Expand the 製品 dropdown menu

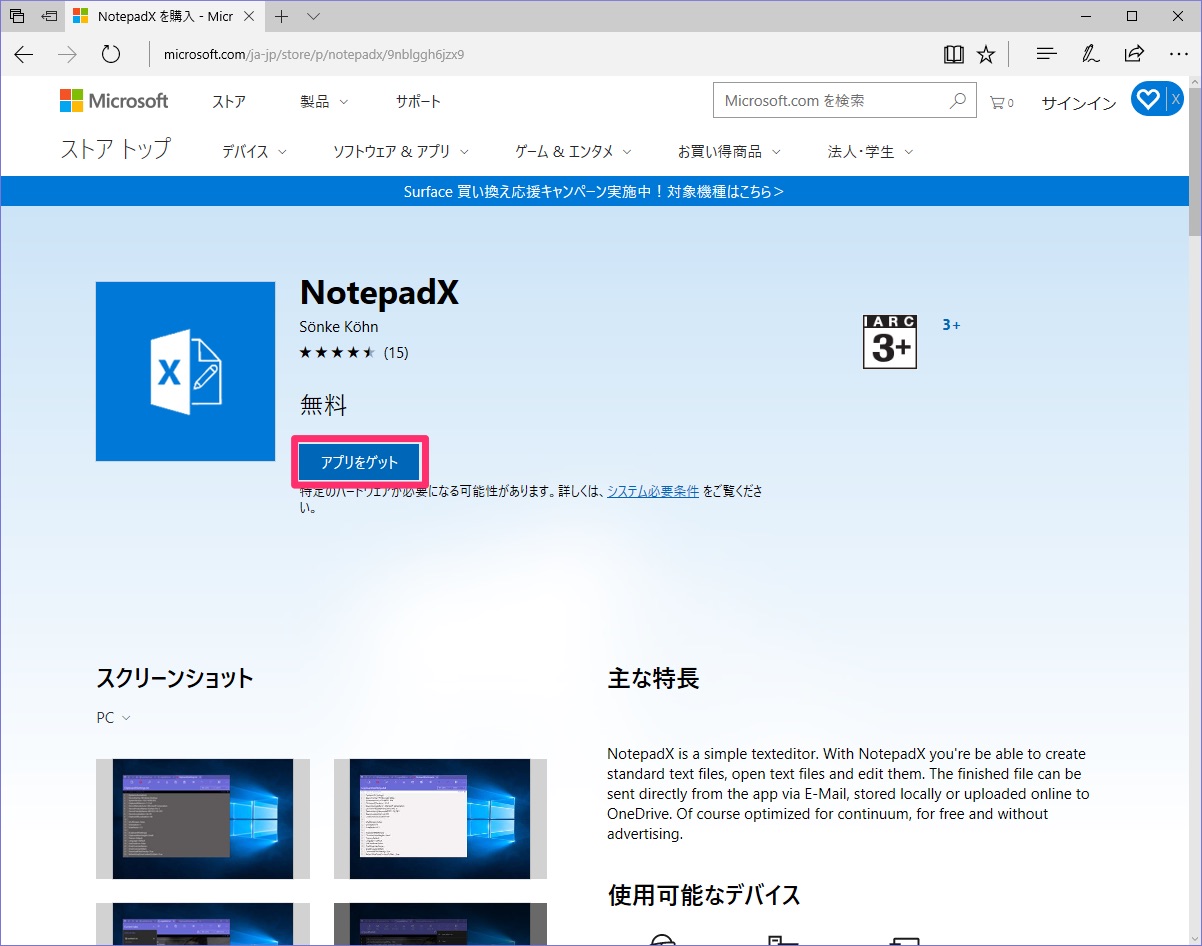pos(324,101)
